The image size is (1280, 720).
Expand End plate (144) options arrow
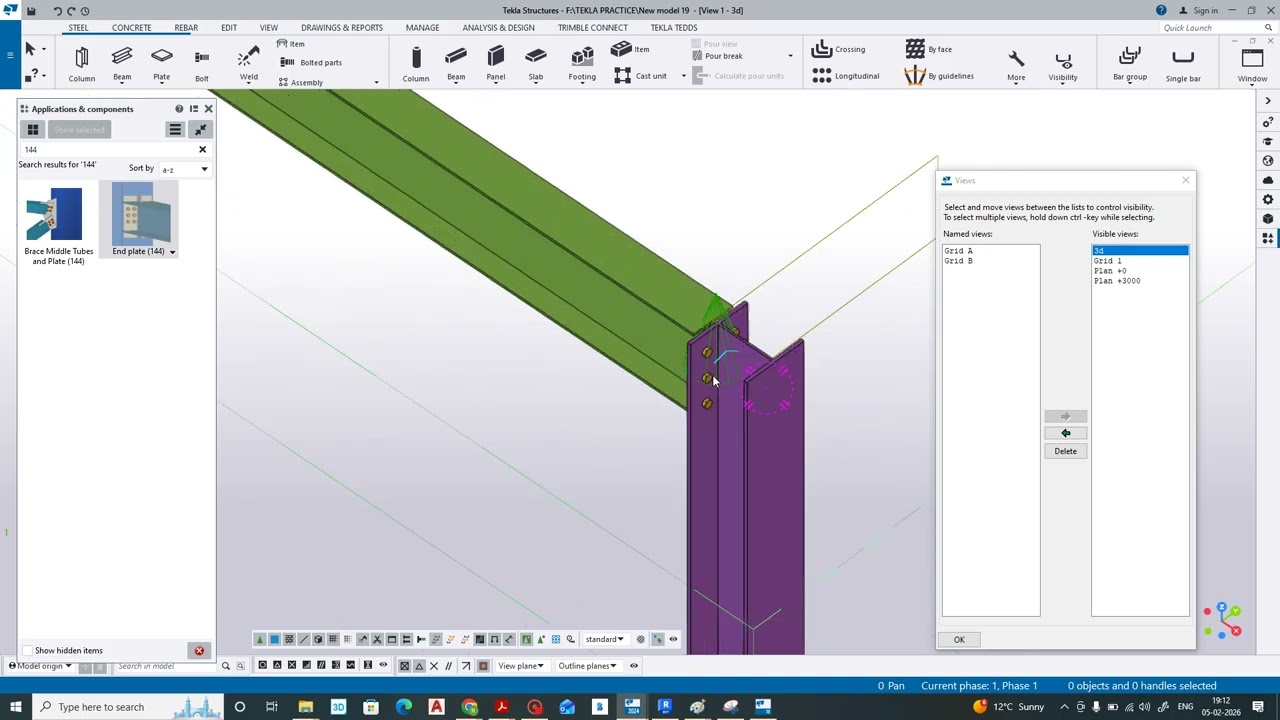[x=172, y=252]
